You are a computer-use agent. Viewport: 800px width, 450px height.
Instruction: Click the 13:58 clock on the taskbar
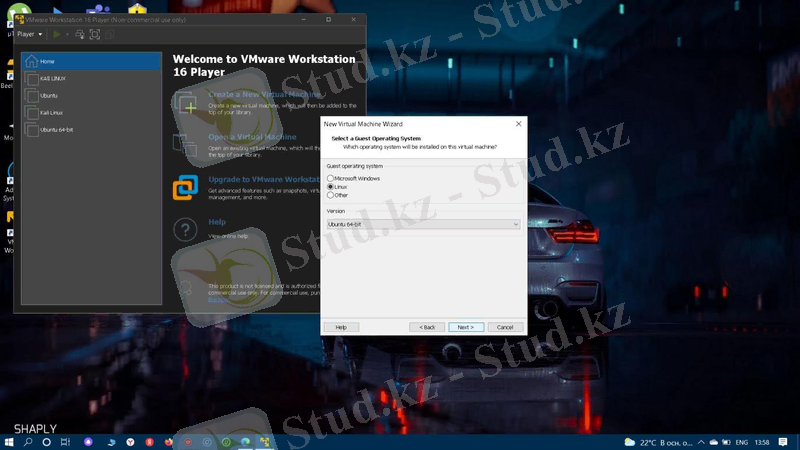tap(762, 442)
